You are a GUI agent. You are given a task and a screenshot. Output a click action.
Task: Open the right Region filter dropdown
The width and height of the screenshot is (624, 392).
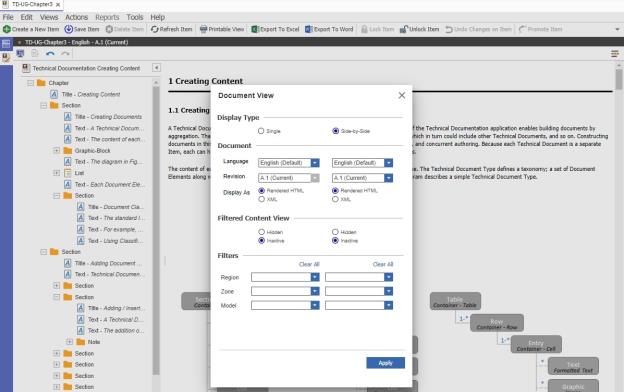pyautogui.click(x=388, y=277)
